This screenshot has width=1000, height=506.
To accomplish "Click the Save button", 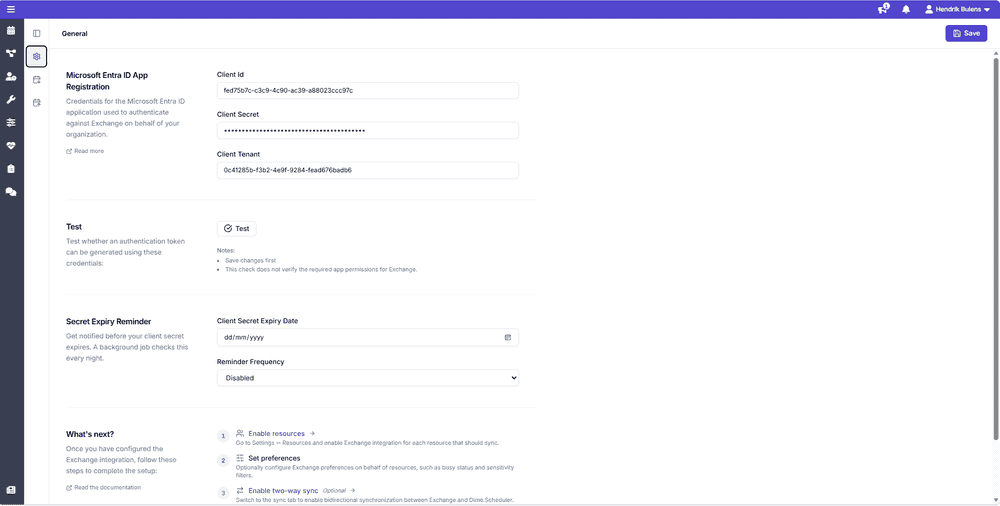I will coord(966,33).
